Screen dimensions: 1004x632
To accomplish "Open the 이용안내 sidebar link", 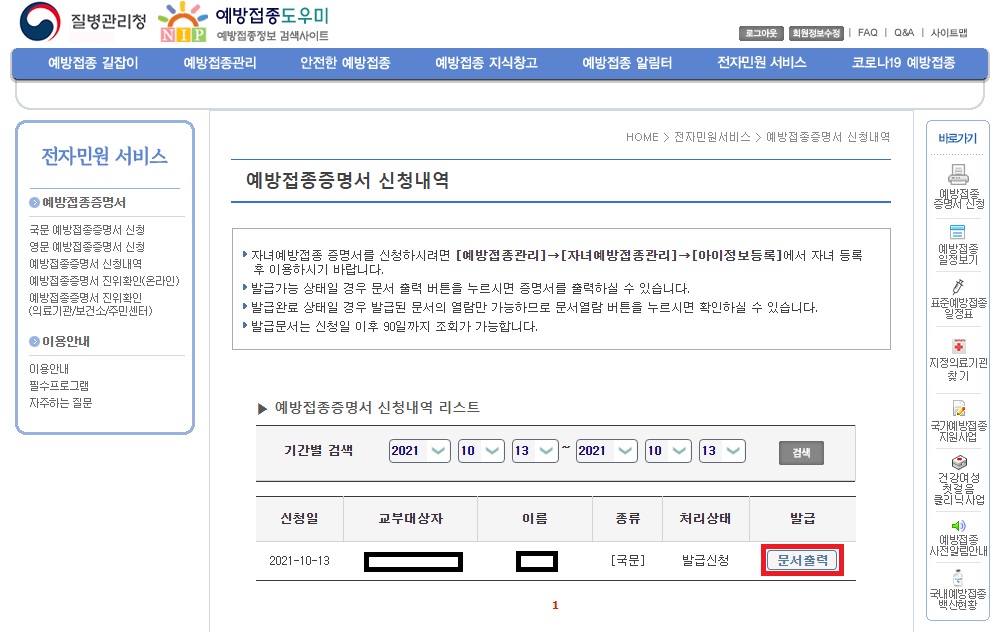I will click(49, 369).
